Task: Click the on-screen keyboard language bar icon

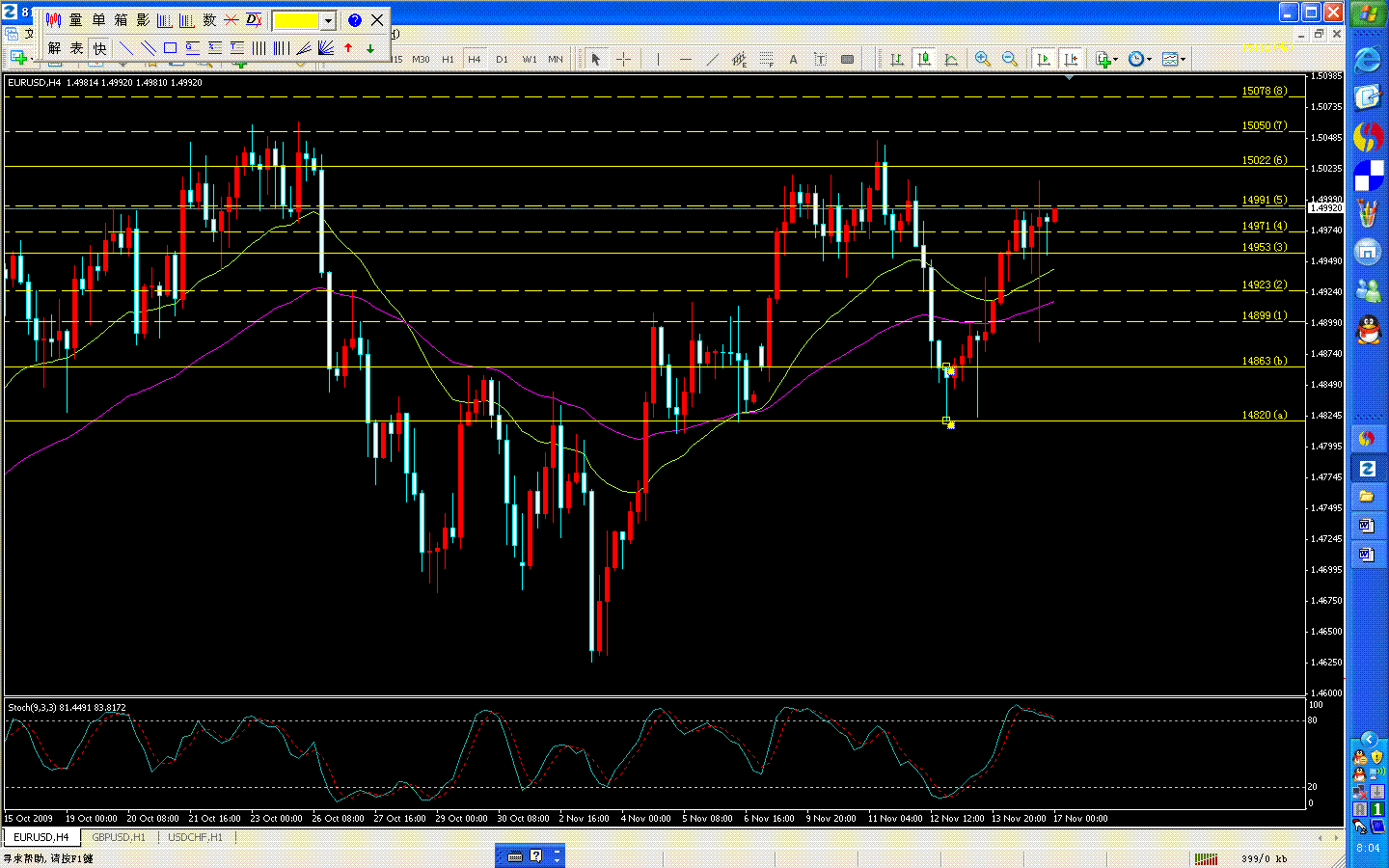Action: pyautogui.click(x=515, y=855)
